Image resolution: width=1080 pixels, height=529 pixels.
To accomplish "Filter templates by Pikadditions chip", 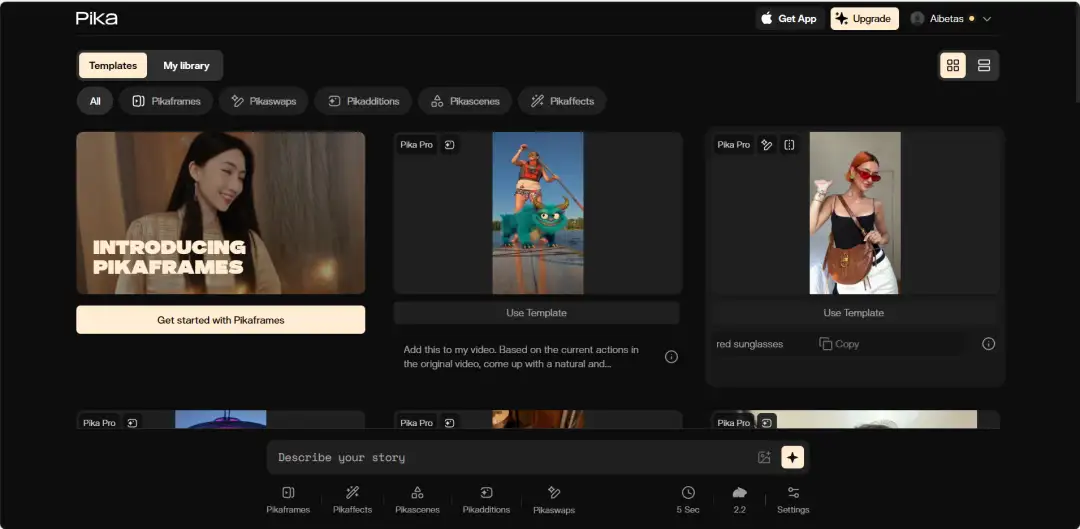I will click(363, 101).
